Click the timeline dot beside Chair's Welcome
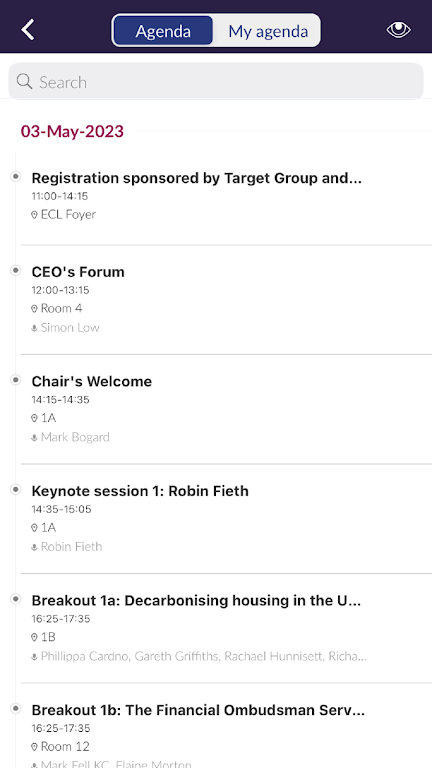Viewport: 432px width, 768px height. click(x=16, y=380)
